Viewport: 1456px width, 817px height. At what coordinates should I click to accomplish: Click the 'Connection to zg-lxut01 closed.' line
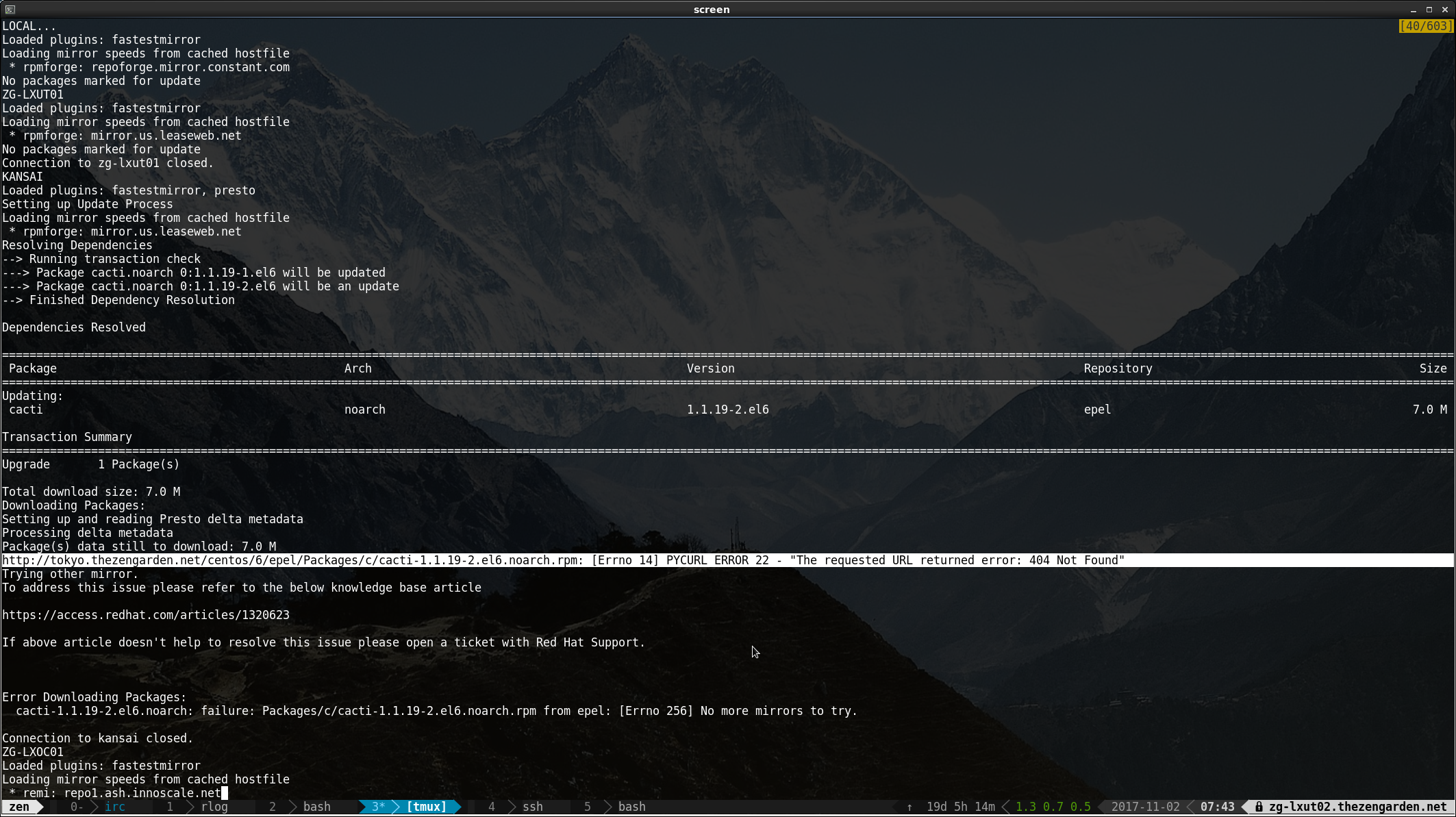(108, 163)
